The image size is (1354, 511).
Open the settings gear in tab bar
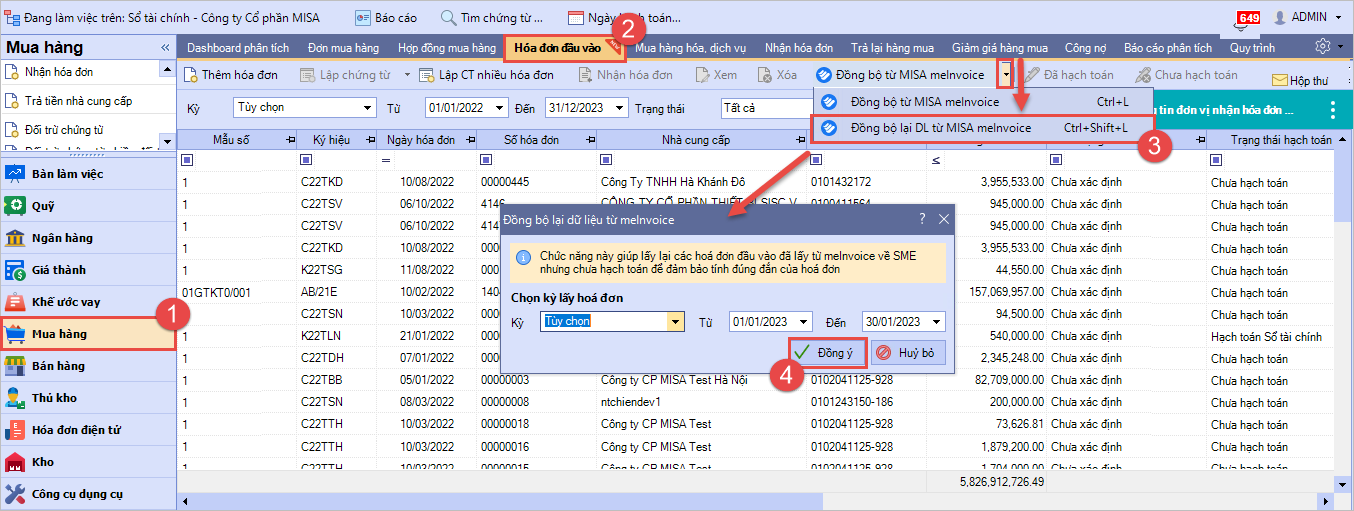[x=1323, y=47]
